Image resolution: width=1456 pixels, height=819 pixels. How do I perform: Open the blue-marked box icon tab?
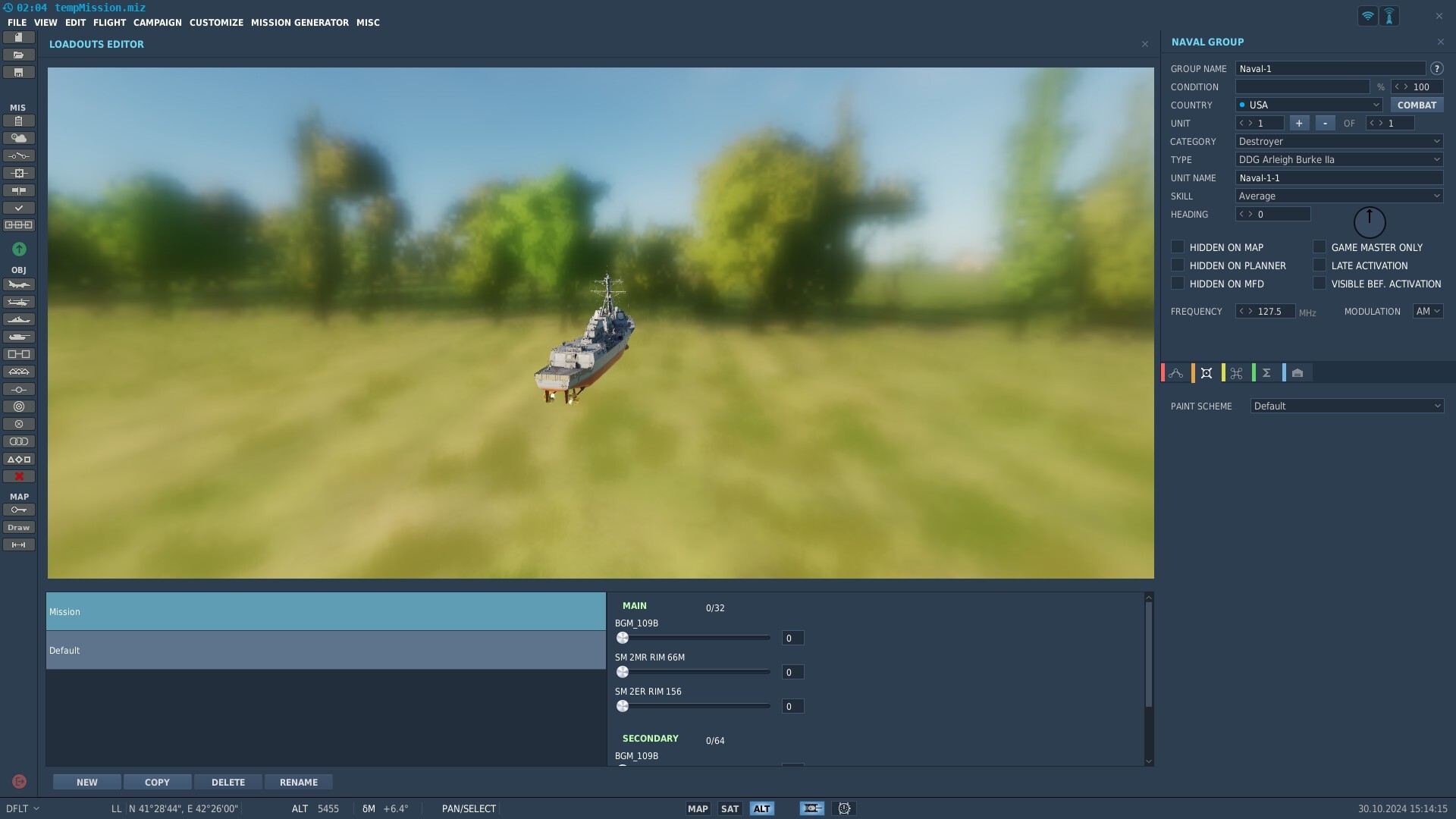point(1298,373)
